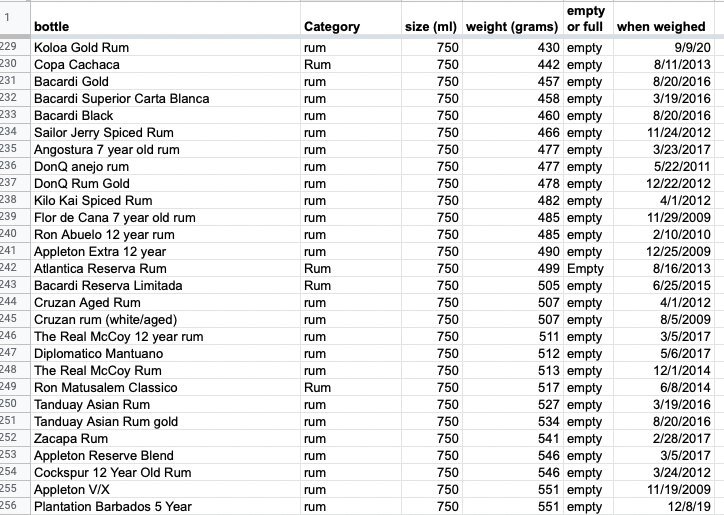Select row number 250

coord(12,404)
